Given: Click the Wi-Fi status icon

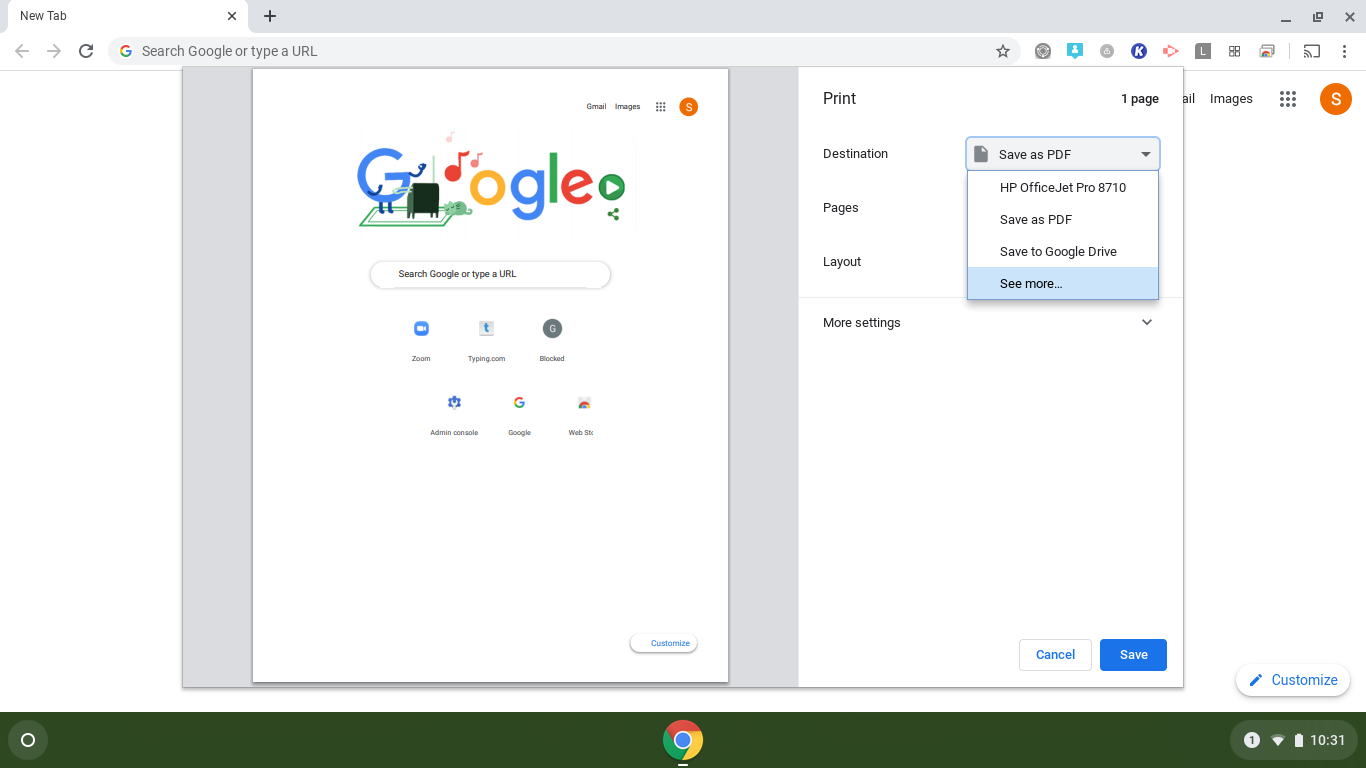Looking at the screenshot, I should click(1277, 740).
